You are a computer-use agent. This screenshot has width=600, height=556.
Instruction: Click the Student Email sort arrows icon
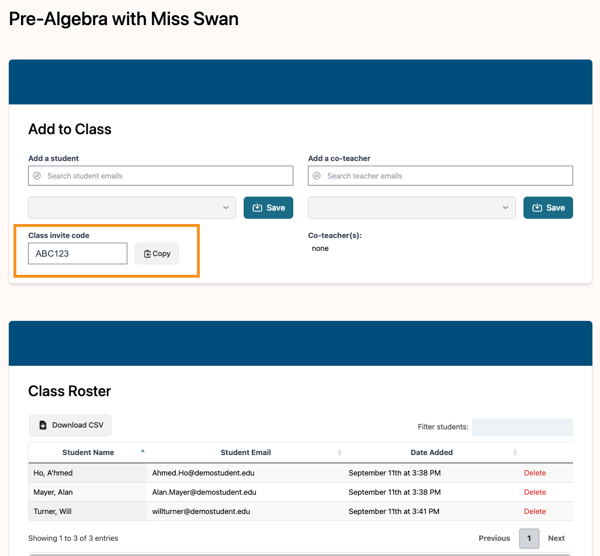point(339,452)
